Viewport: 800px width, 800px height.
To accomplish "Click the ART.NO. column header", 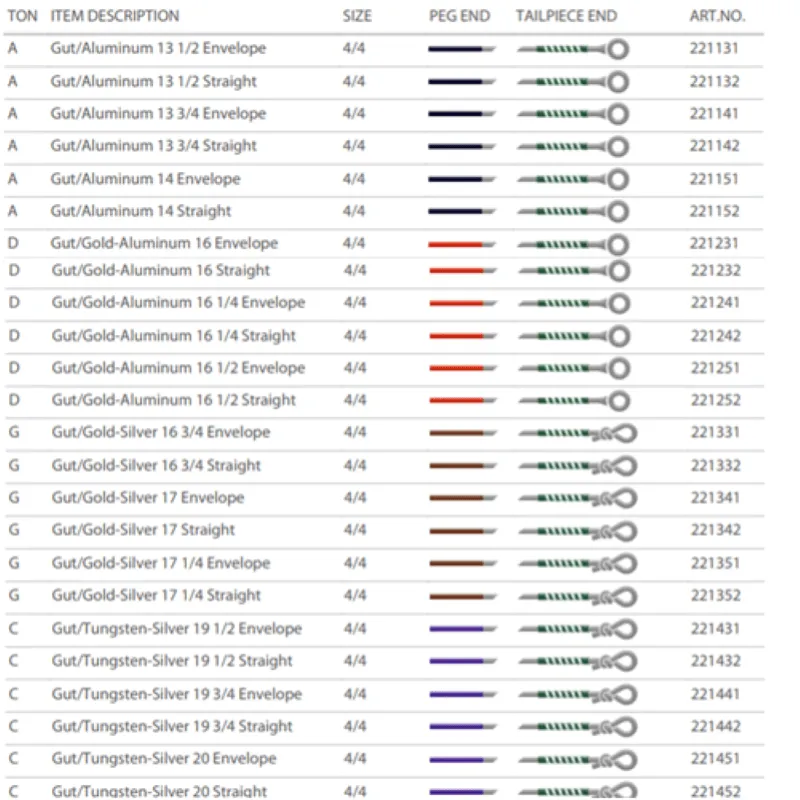I will pyautogui.click(x=717, y=16).
